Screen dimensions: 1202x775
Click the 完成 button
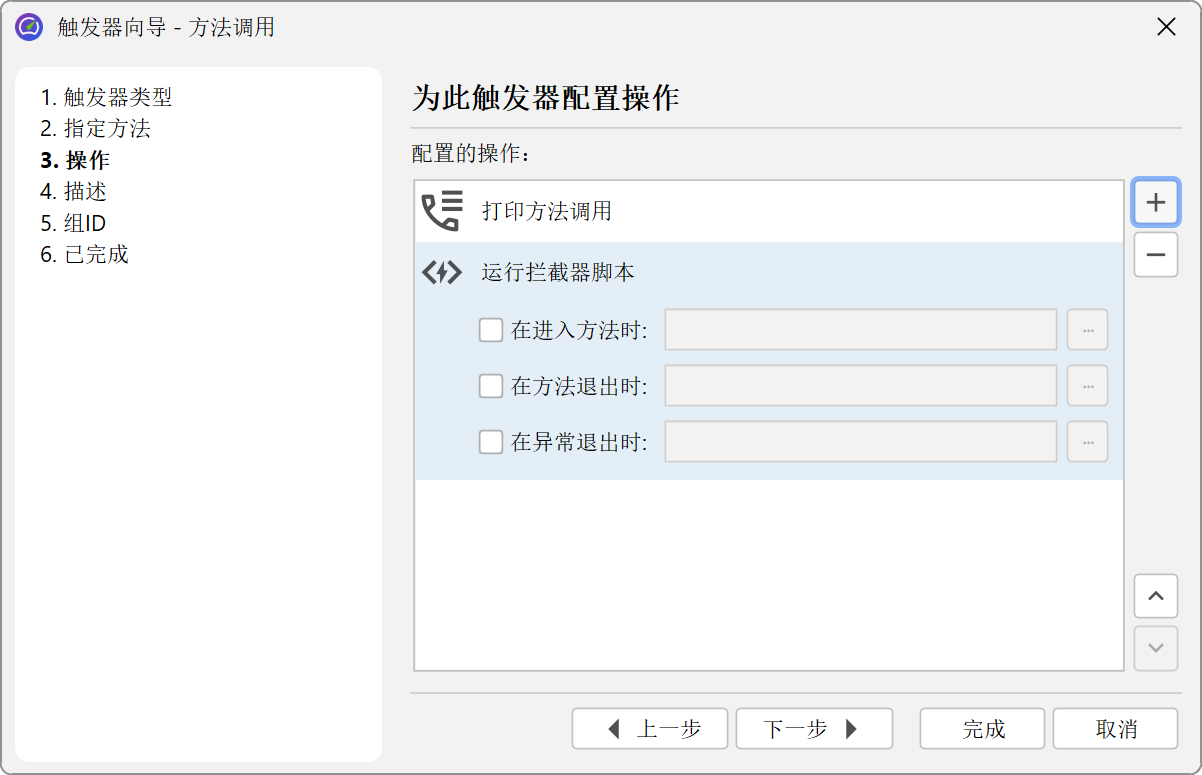click(x=982, y=729)
